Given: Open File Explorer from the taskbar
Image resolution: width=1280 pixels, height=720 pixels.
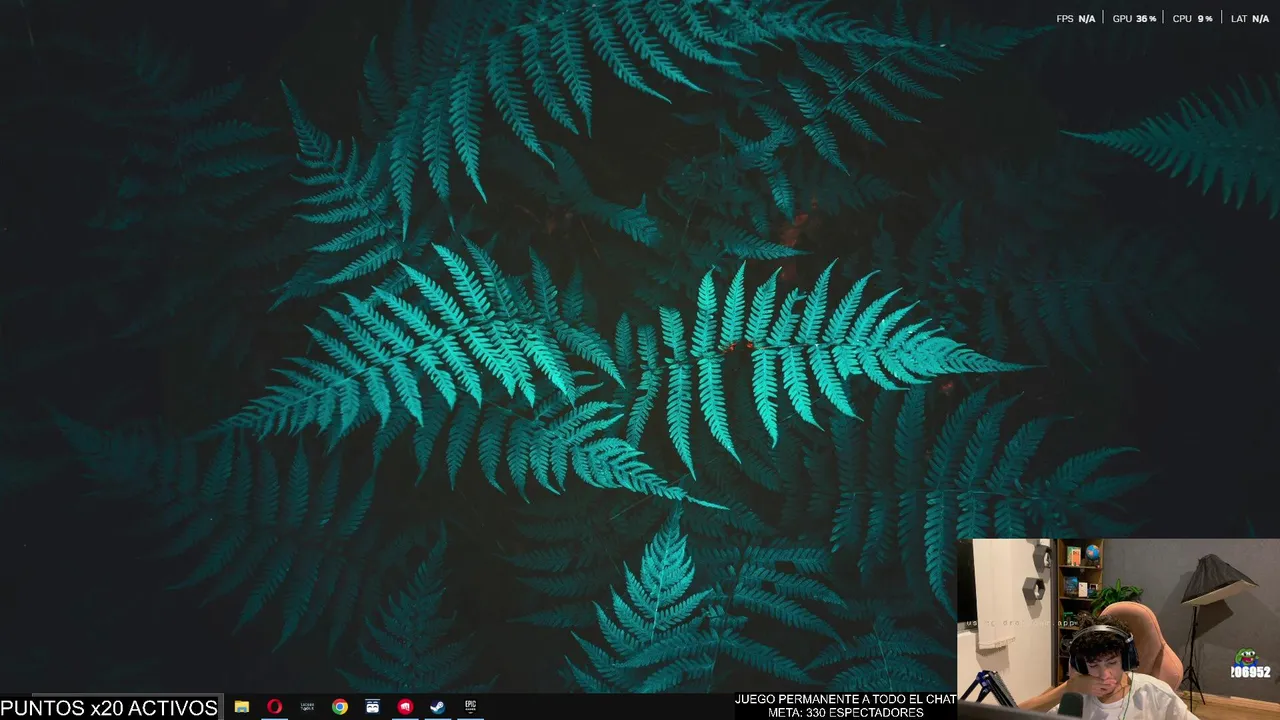Looking at the screenshot, I should (x=241, y=707).
